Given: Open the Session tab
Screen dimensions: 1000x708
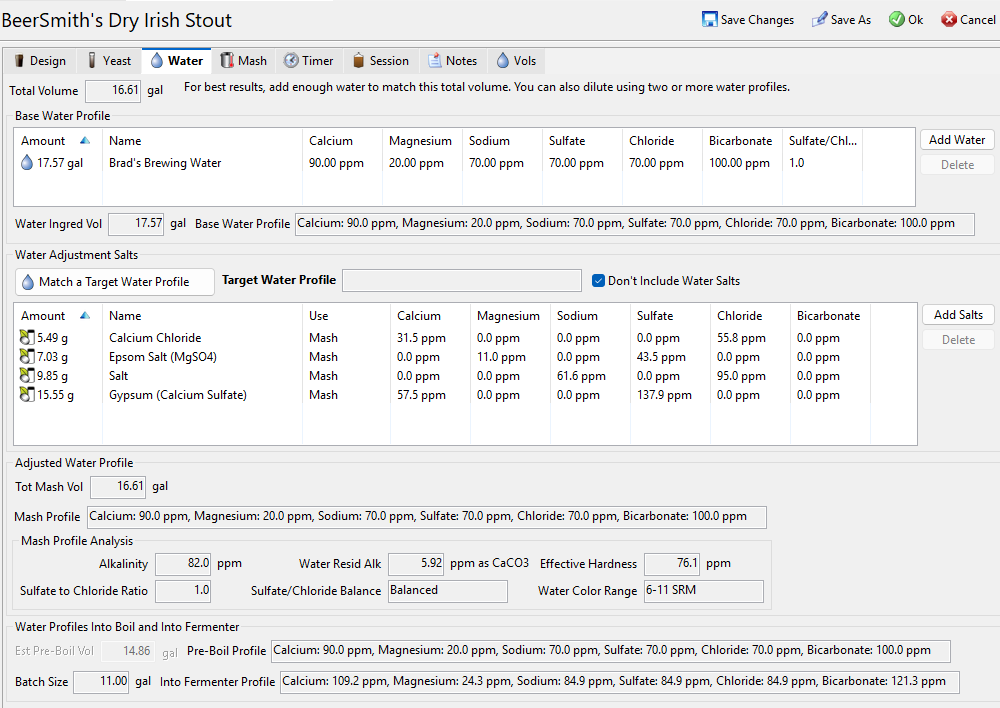Looking at the screenshot, I should pyautogui.click(x=381, y=61).
